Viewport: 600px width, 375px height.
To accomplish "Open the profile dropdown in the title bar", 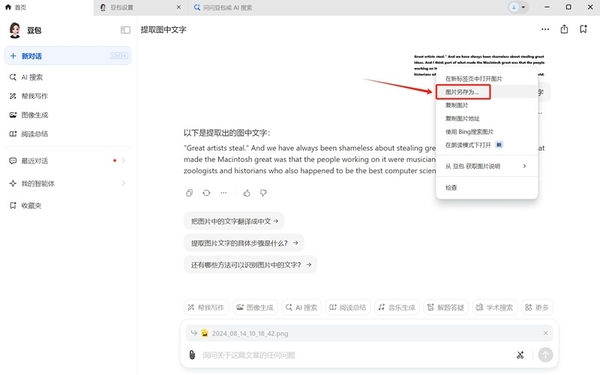I will (x=518, y=7).
